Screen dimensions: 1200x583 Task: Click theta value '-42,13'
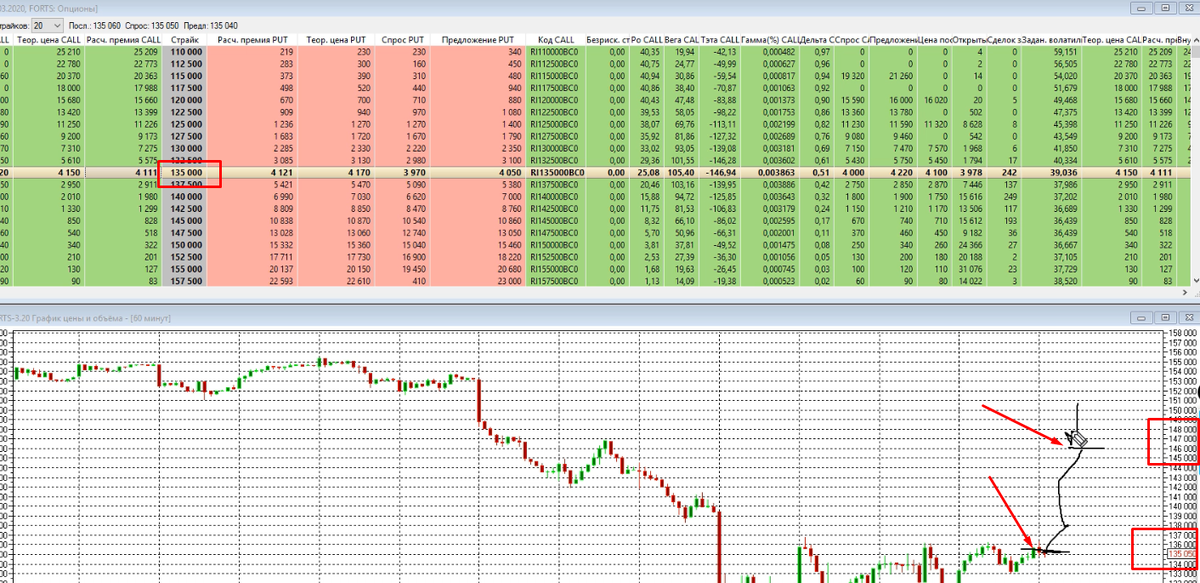(724, 50)
